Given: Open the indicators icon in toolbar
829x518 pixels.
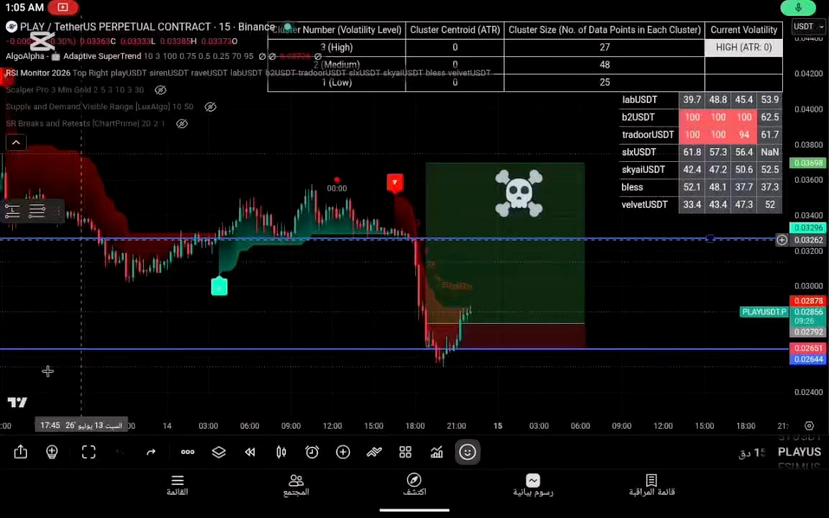Looking at the screenshot, I should coord(374,452).
